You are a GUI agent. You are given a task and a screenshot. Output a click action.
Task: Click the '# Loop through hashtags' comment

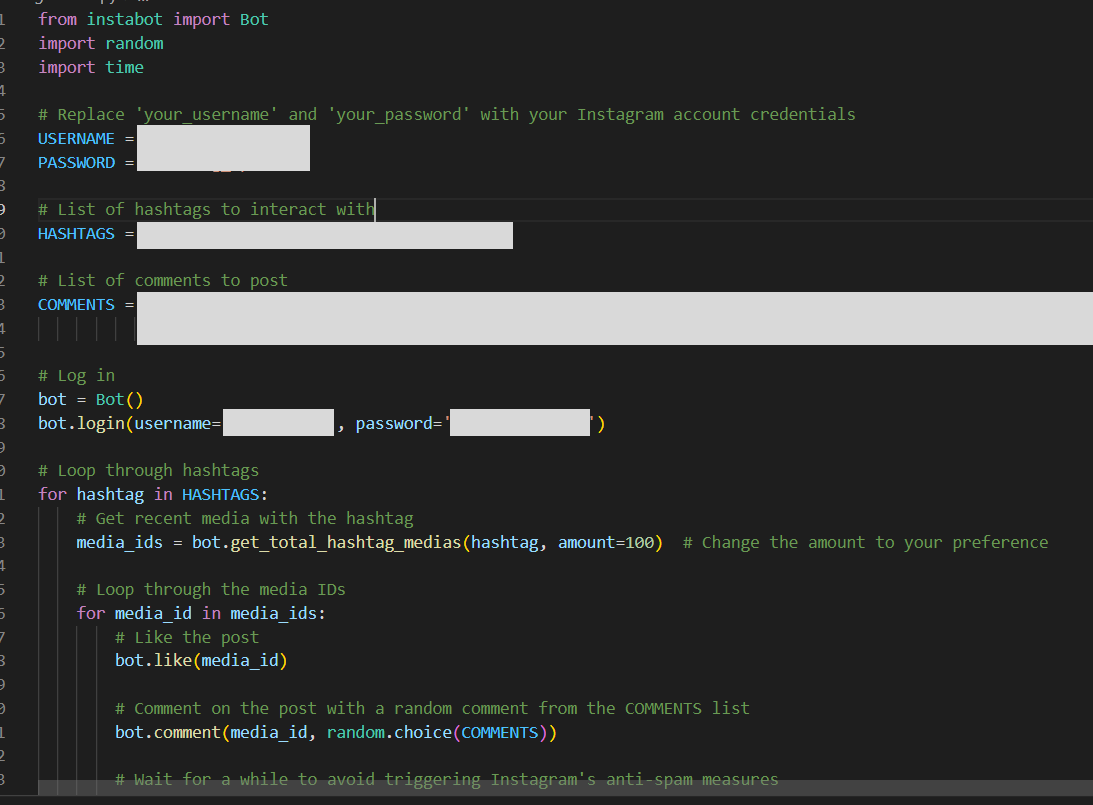(x=148, y=470)
